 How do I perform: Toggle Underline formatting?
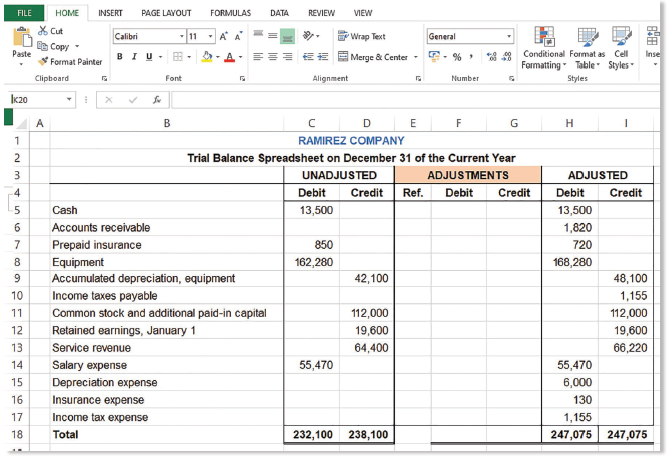(149, 57)
